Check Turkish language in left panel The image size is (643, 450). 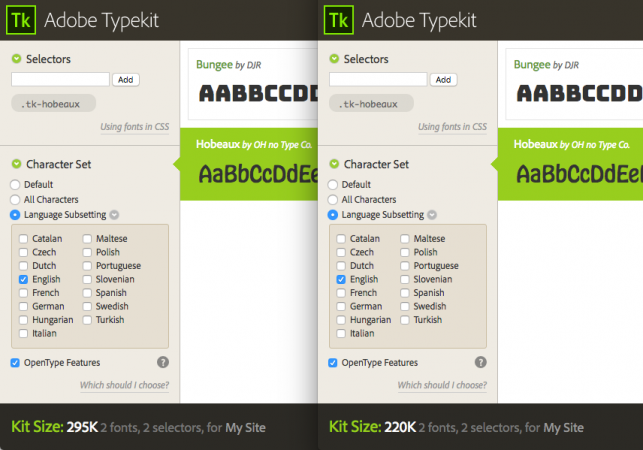click(x=87, y=320)
